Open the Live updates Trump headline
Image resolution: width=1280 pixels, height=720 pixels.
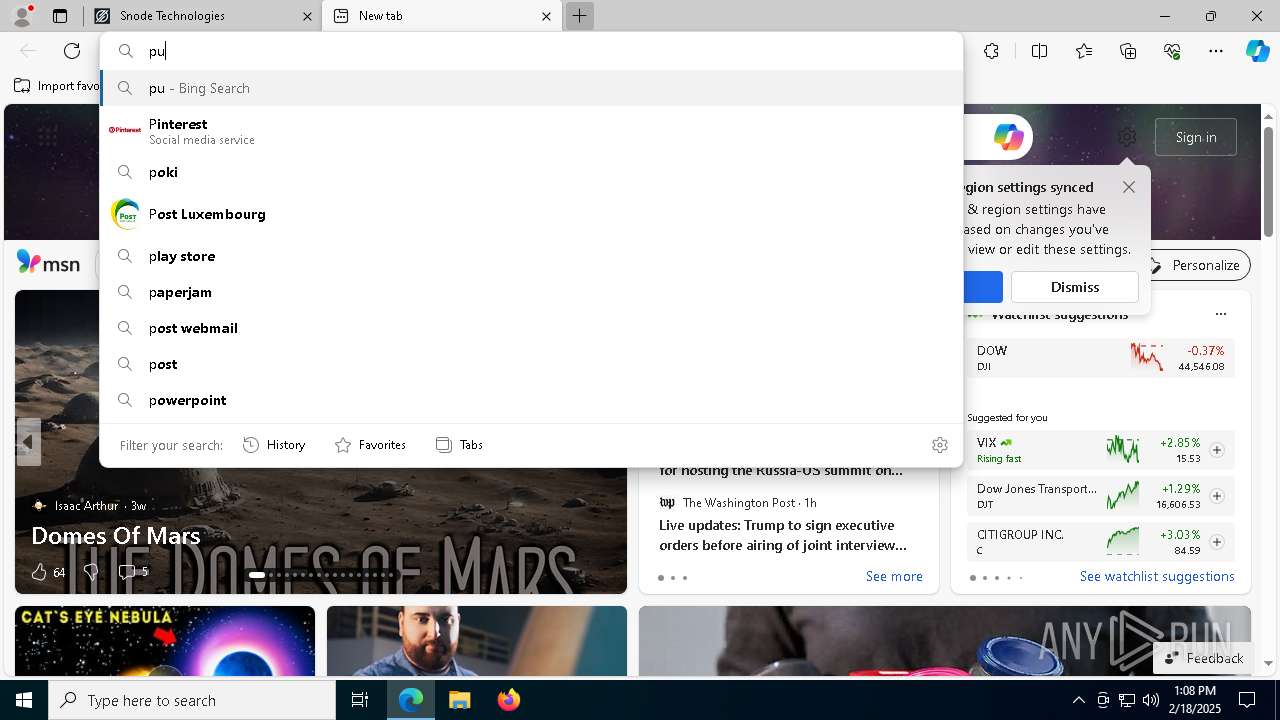pyautogui.click(x=783, y=535)
